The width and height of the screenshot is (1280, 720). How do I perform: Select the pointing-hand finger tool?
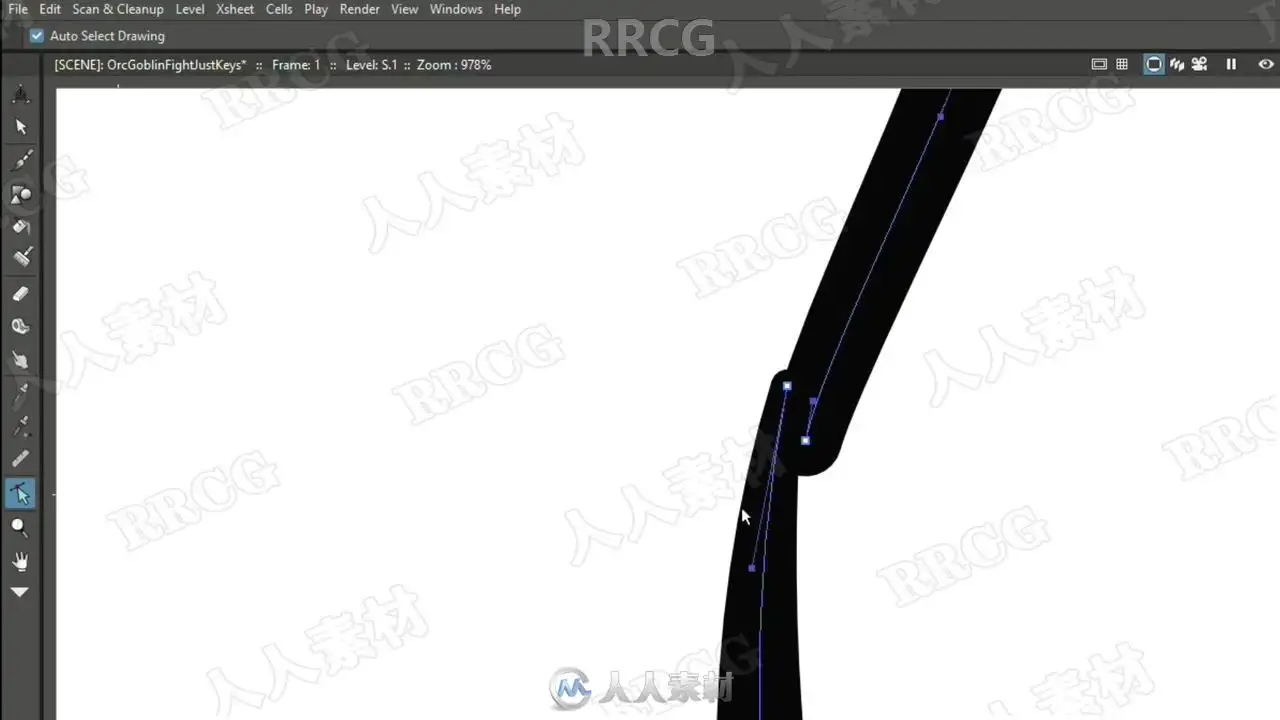click(20, 360)
